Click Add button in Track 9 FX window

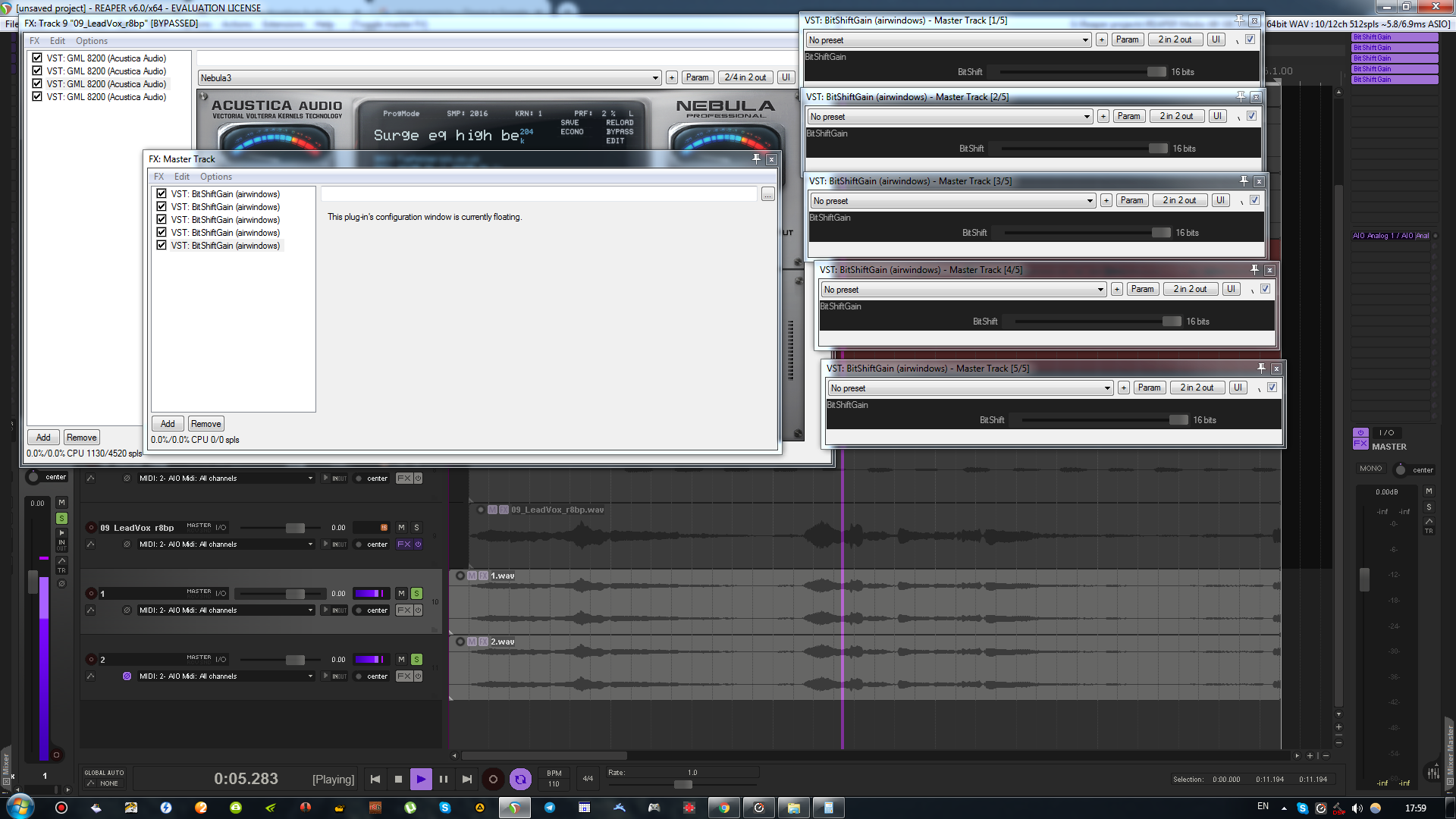click(x=43, y=438)
